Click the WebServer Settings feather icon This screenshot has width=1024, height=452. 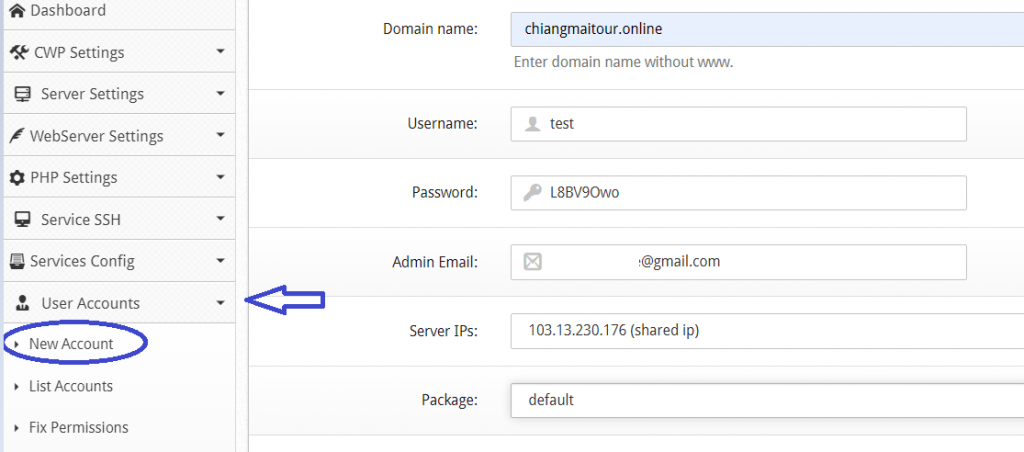tap(16, 136)
